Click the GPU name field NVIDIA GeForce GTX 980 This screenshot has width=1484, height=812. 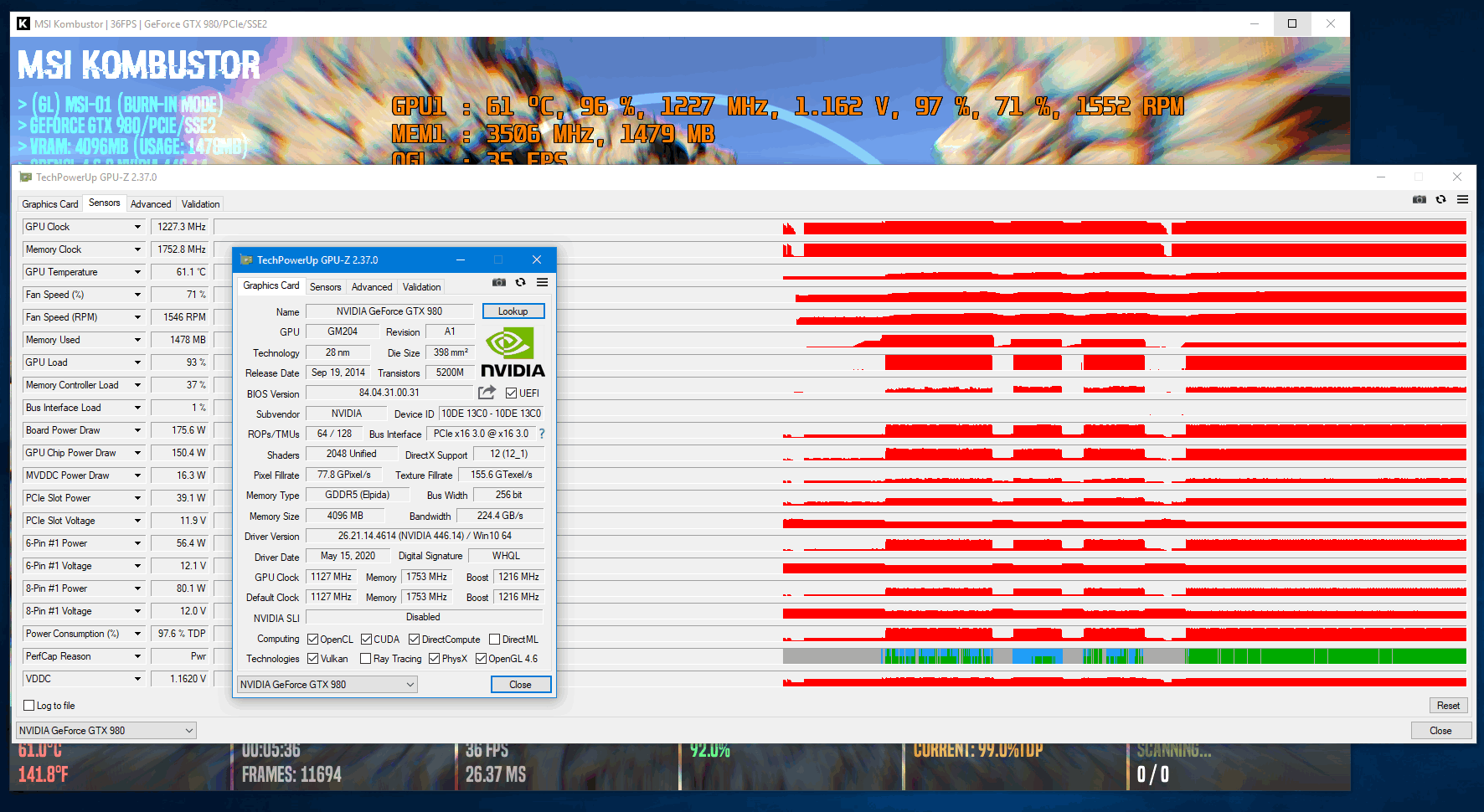[x=389, y=311]
